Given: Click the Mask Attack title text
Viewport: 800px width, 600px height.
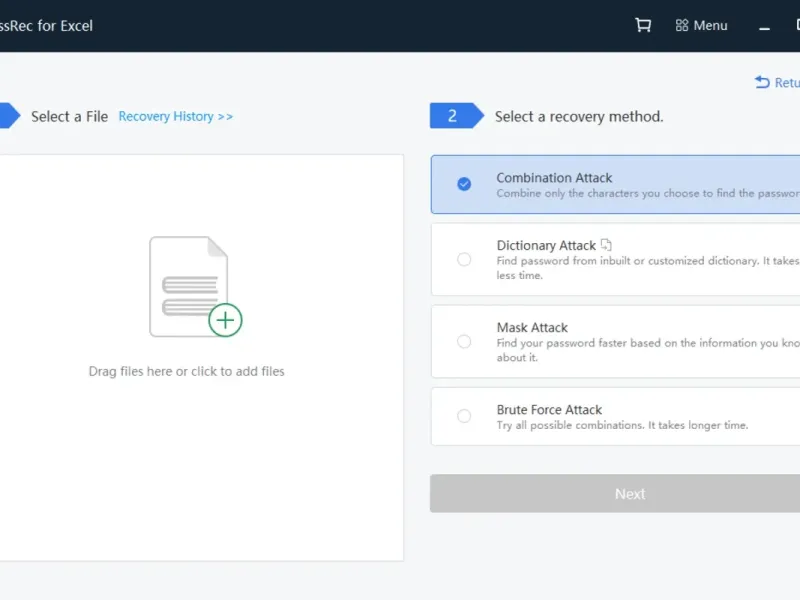Looking at the screenshot, I should coord(532,328).
